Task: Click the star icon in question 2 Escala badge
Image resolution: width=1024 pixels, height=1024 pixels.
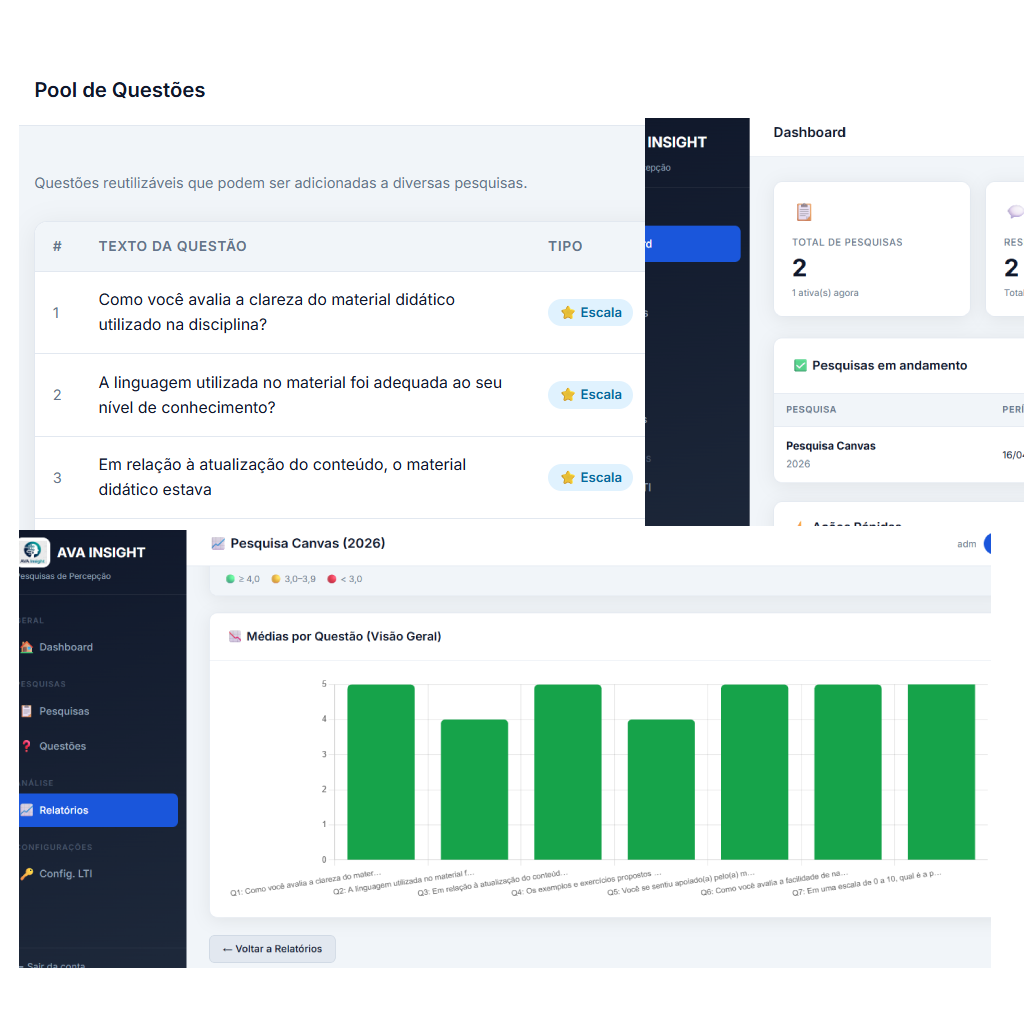Action: click(568, 394)
